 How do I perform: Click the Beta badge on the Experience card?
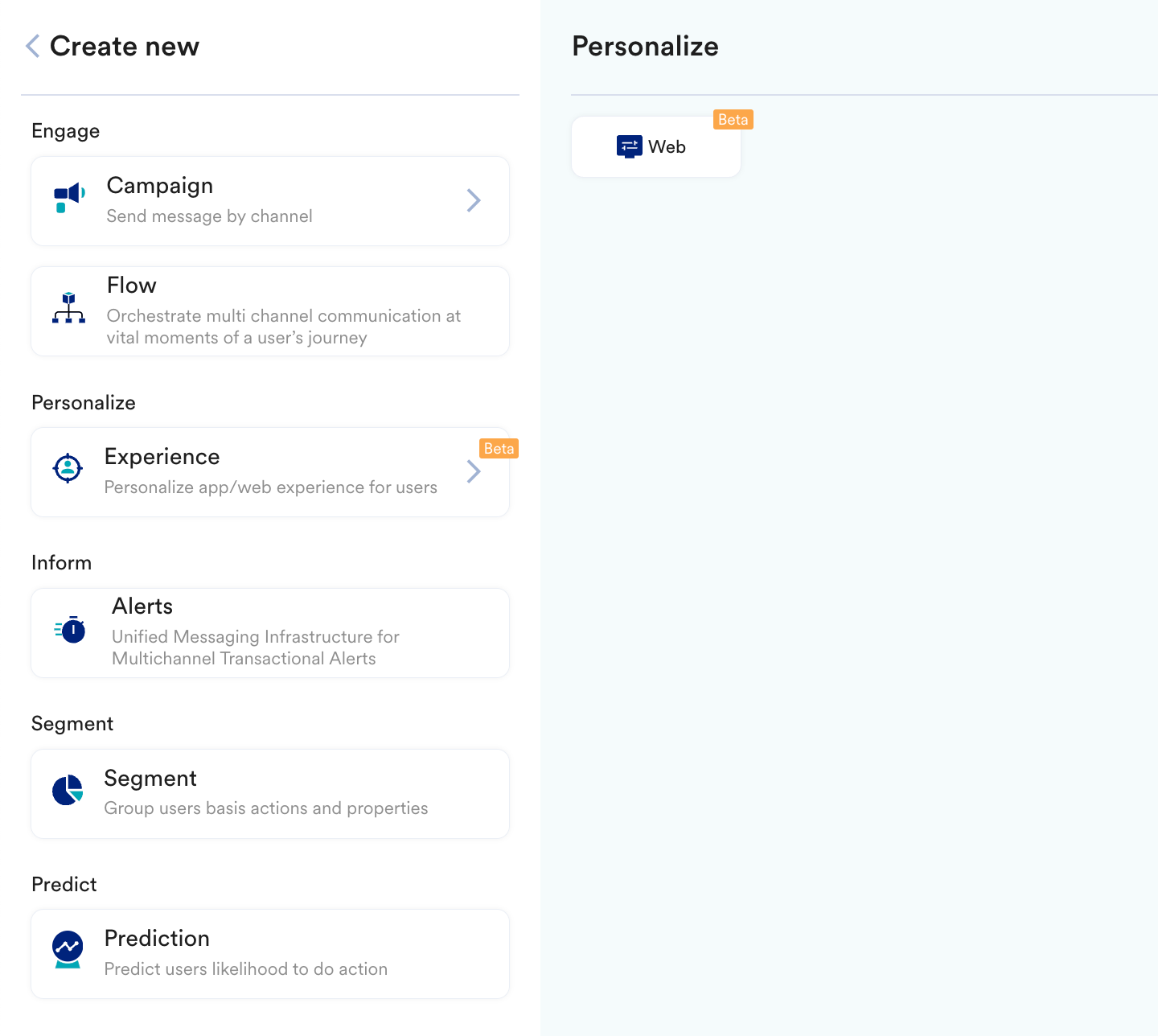(x=499, y=449)
